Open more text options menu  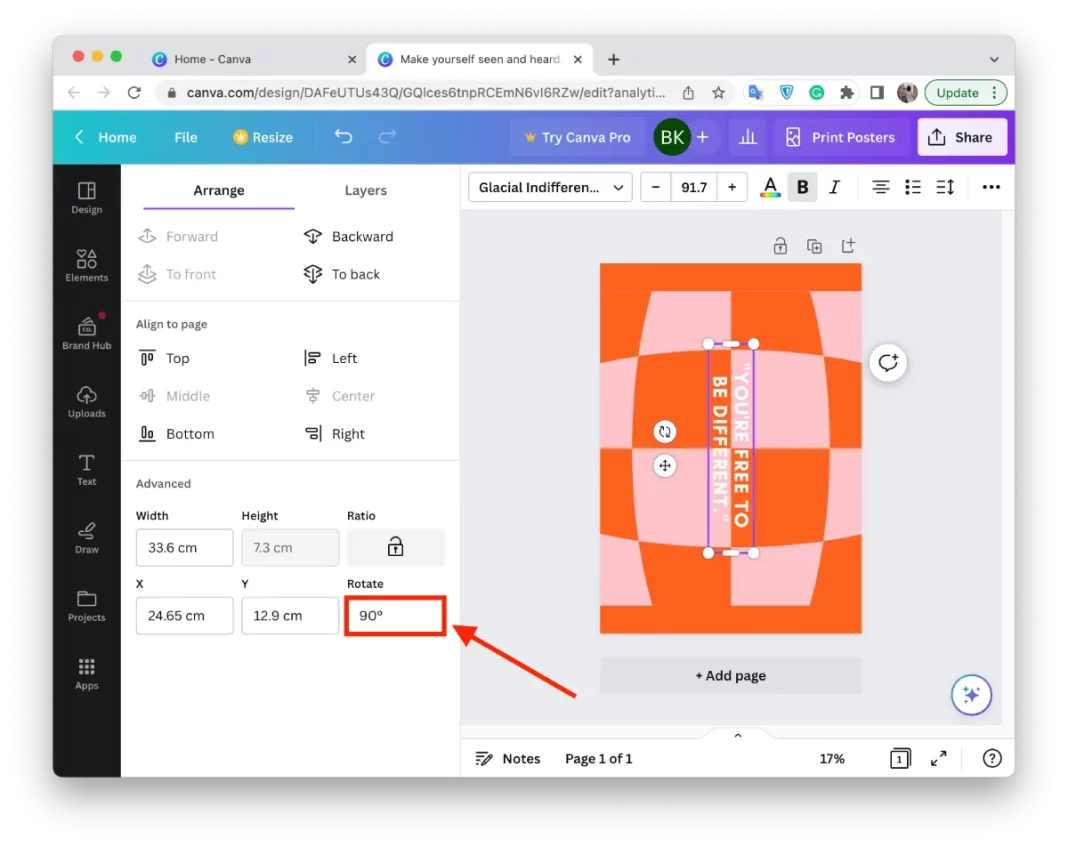click(x=991, y=187)
